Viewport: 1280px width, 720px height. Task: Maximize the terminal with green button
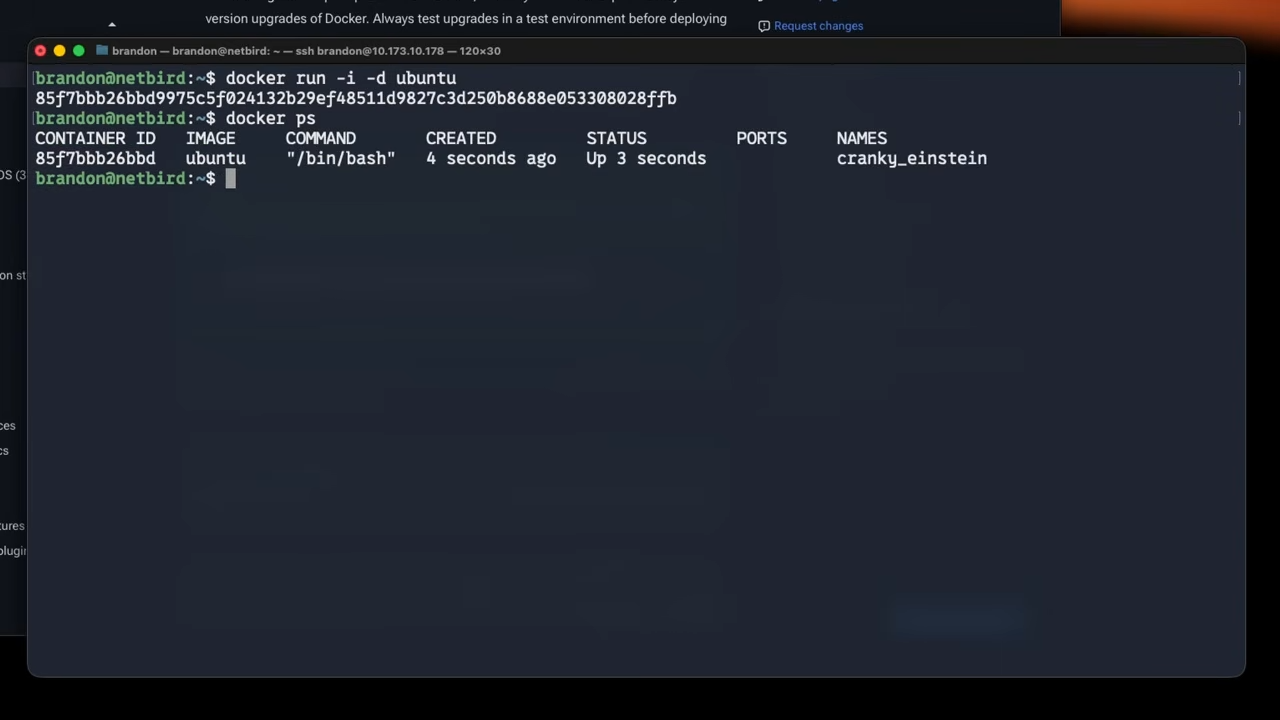tap(79, 51)
